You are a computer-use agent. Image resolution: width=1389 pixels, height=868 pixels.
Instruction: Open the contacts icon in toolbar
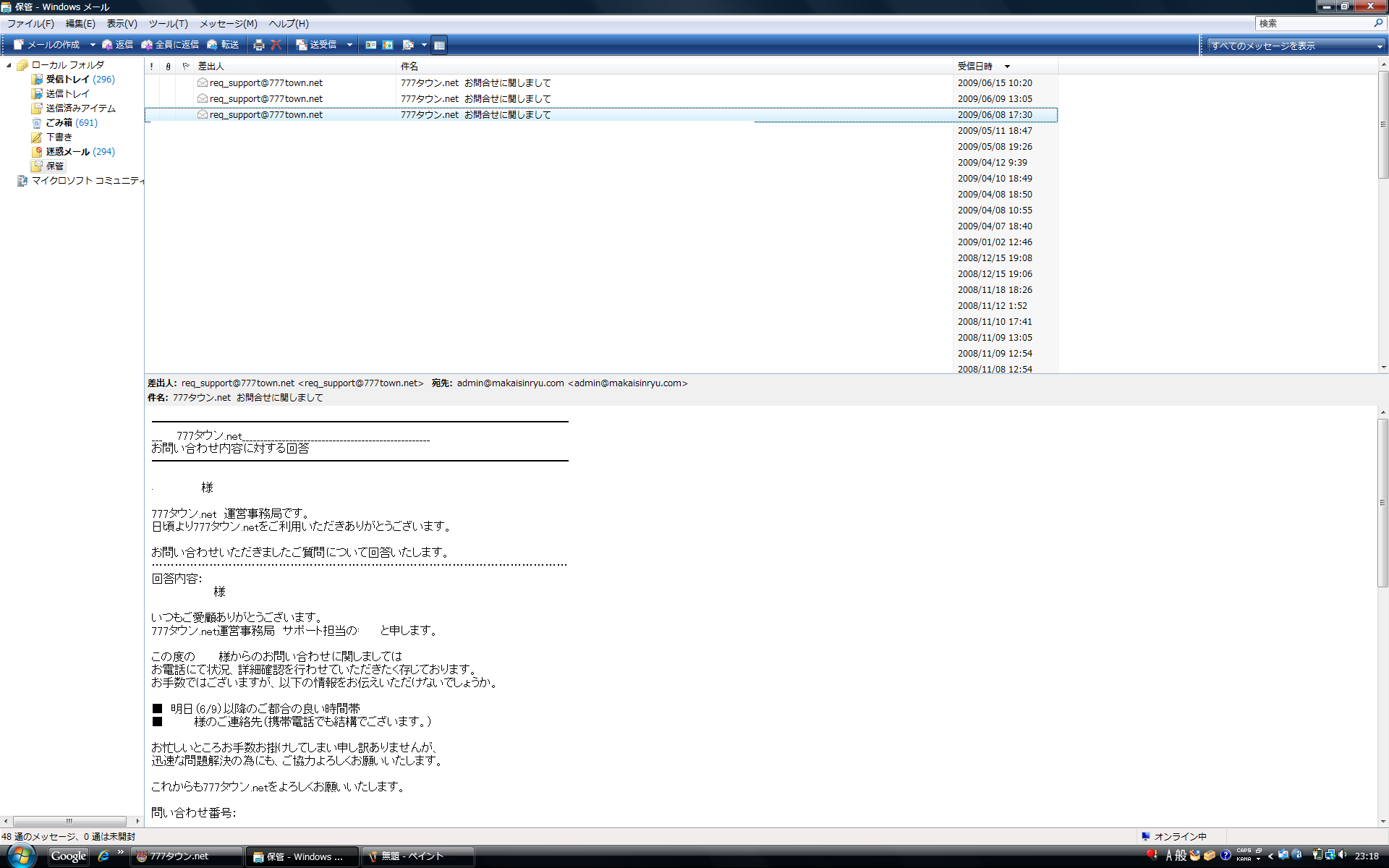370,45
